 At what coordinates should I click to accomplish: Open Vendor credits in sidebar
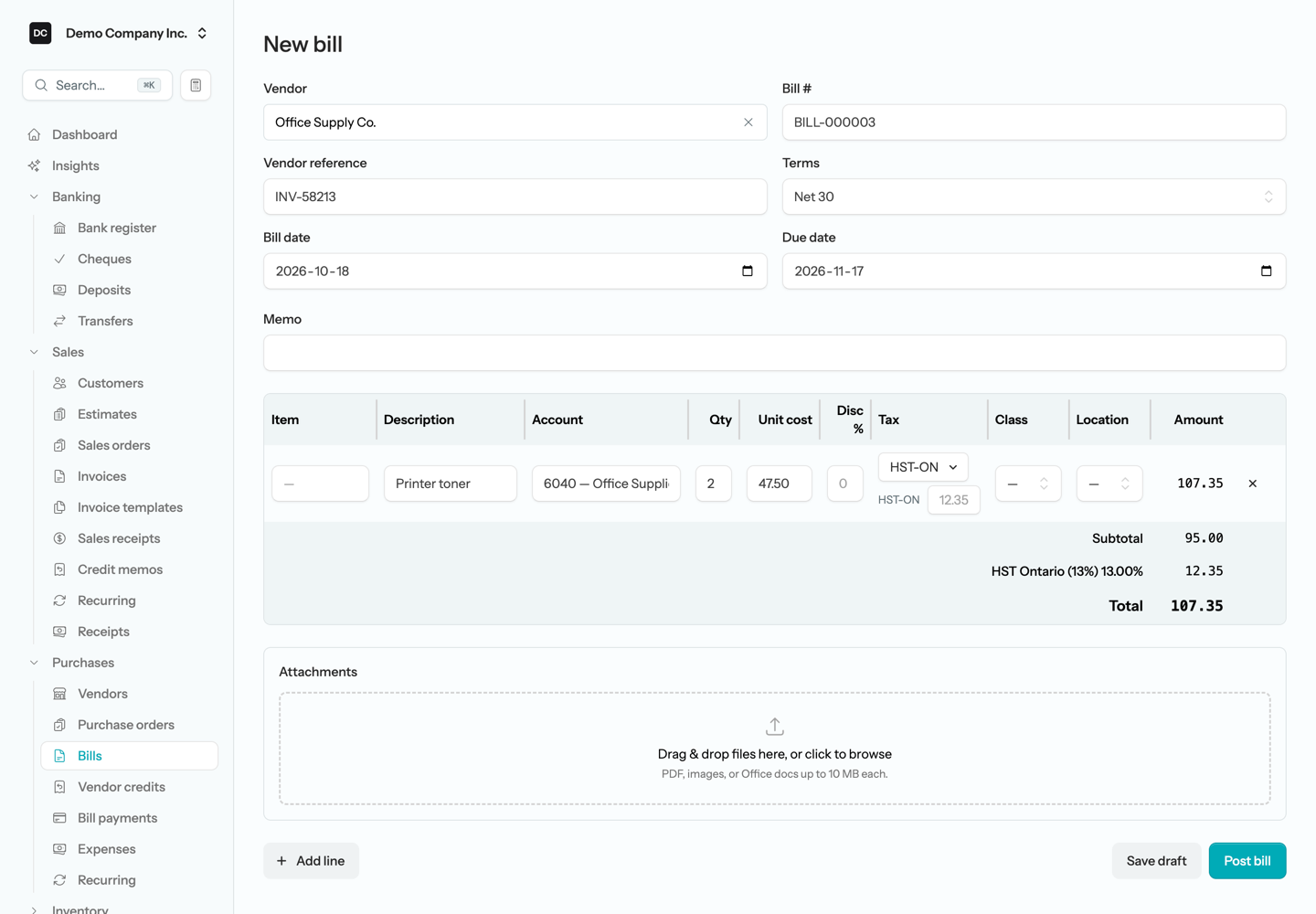(130, 787)
